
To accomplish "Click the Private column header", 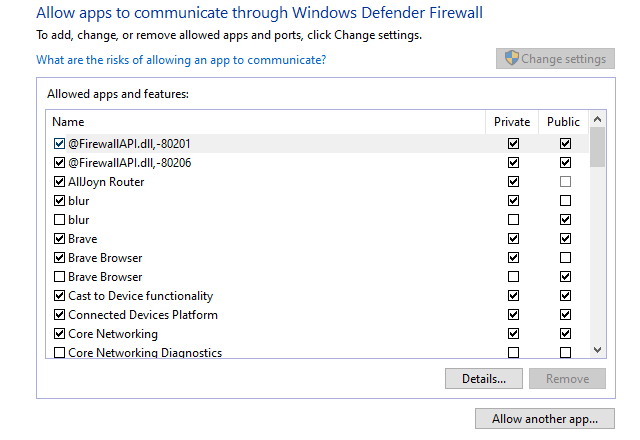I will tap(513, 122).
